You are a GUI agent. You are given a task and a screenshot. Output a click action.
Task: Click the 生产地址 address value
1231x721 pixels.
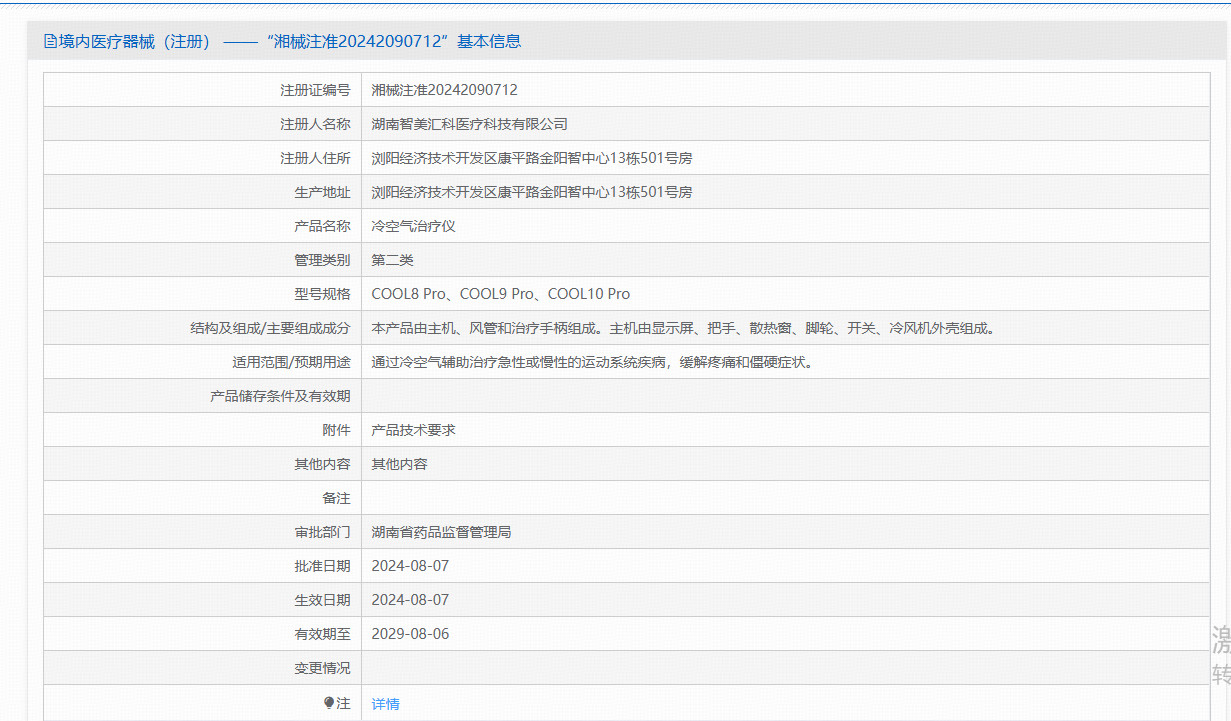531,192
